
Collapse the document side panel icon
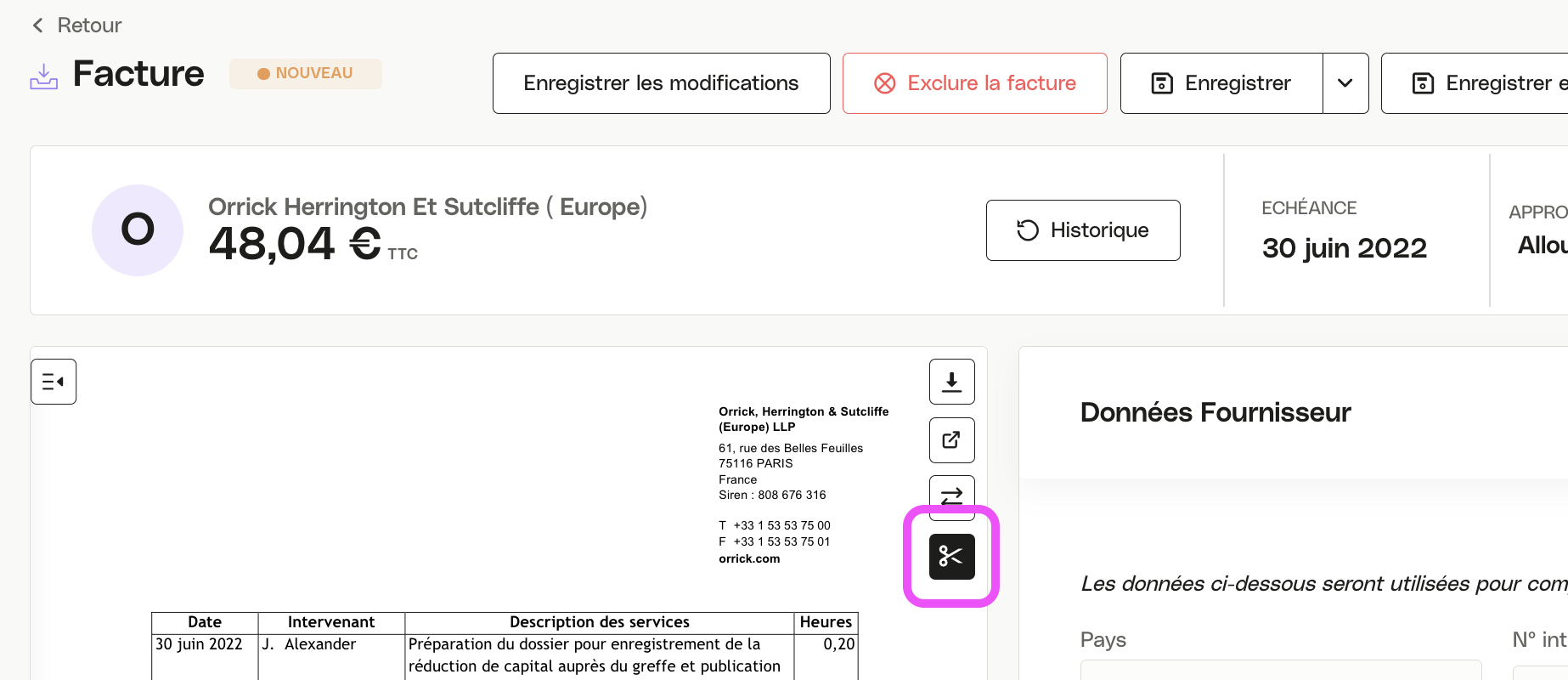[54, 382]
